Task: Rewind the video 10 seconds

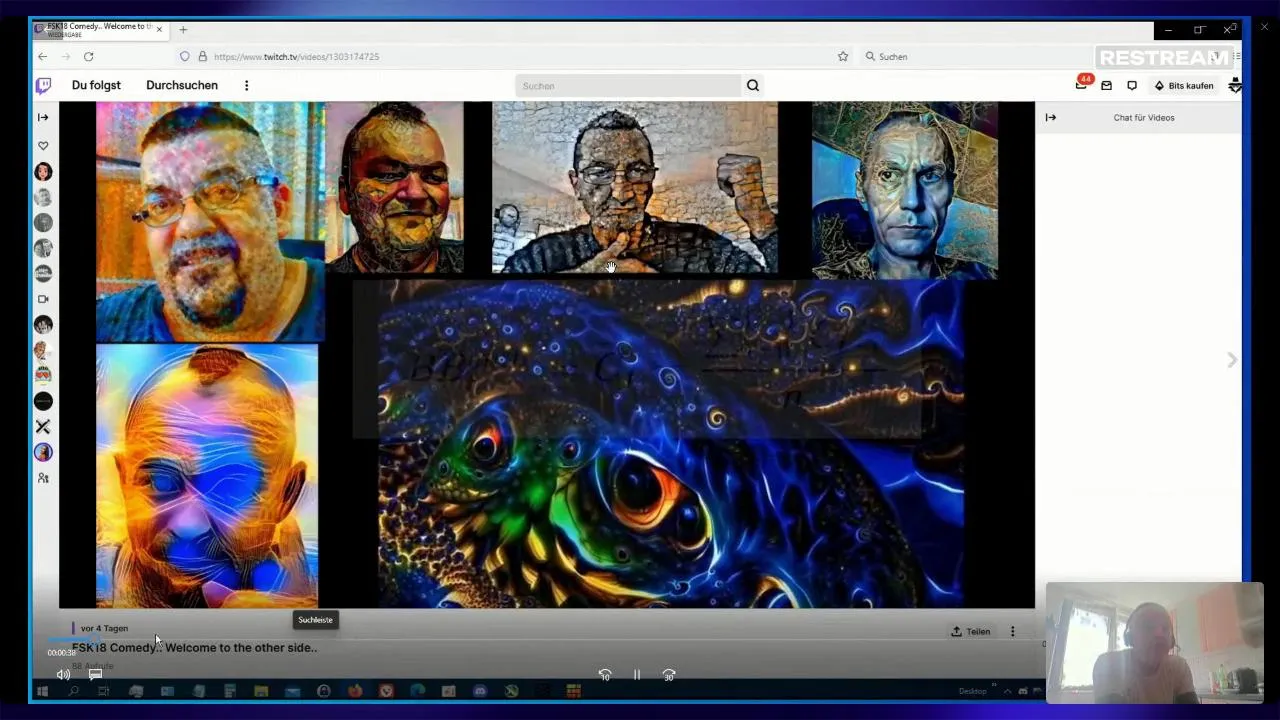Action: tap(605, 675)
